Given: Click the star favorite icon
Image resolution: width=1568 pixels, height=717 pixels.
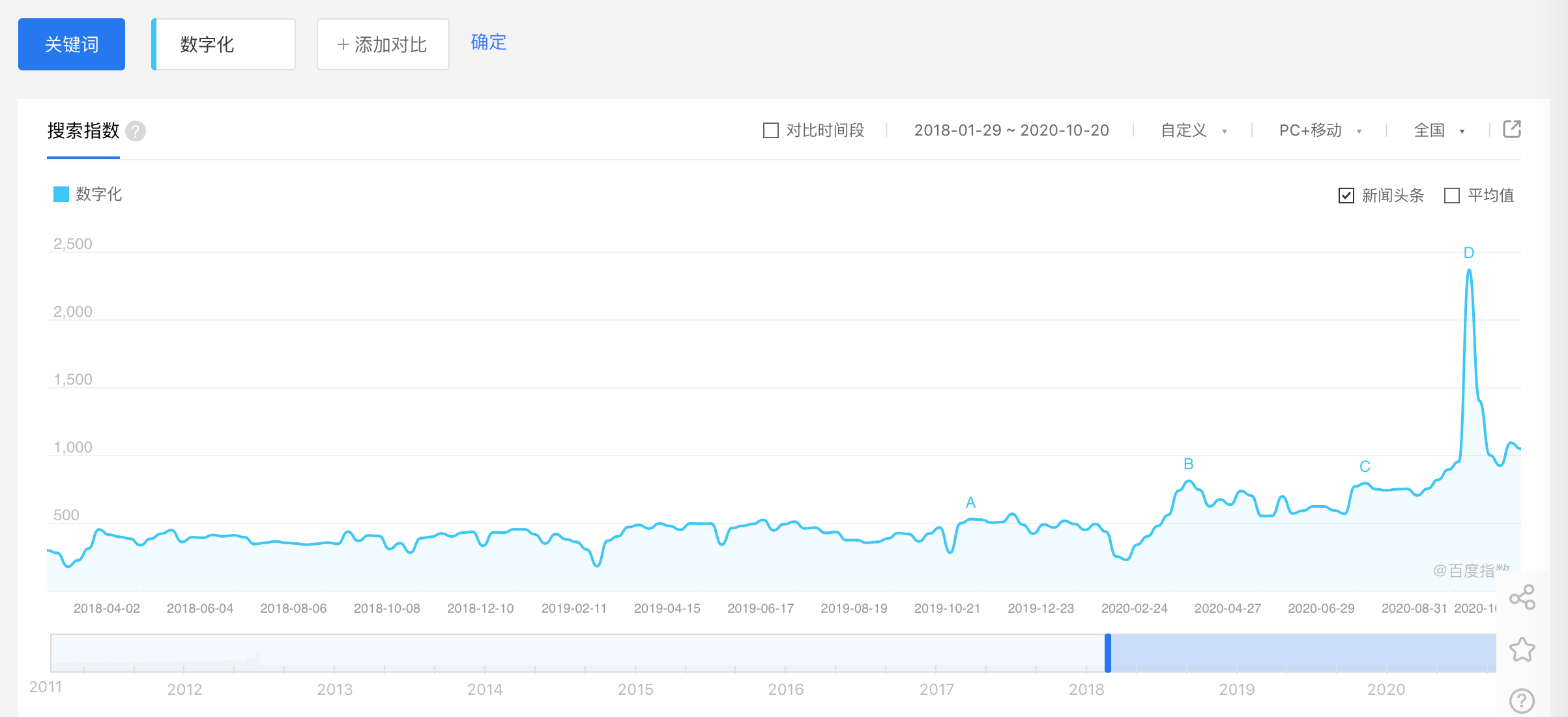Looking at the screenshot, I should click(x=1522, y=649).
